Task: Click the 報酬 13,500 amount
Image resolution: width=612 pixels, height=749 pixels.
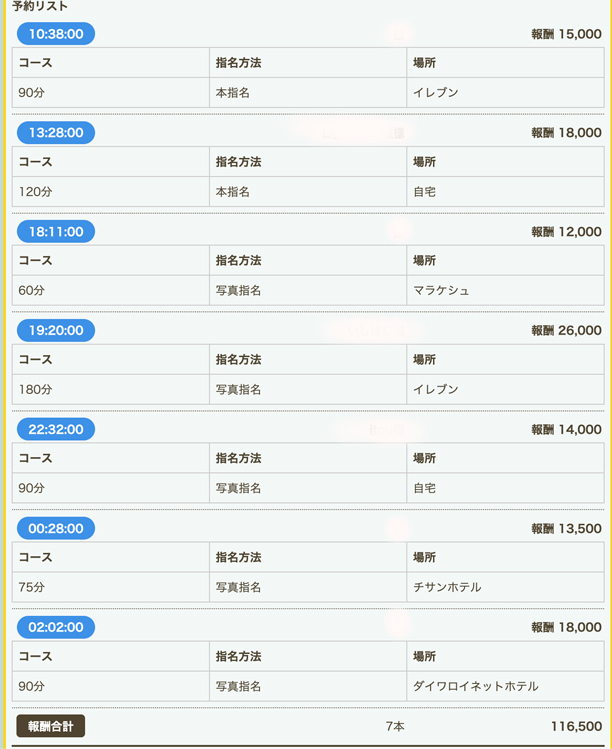Action: point(566,529)
